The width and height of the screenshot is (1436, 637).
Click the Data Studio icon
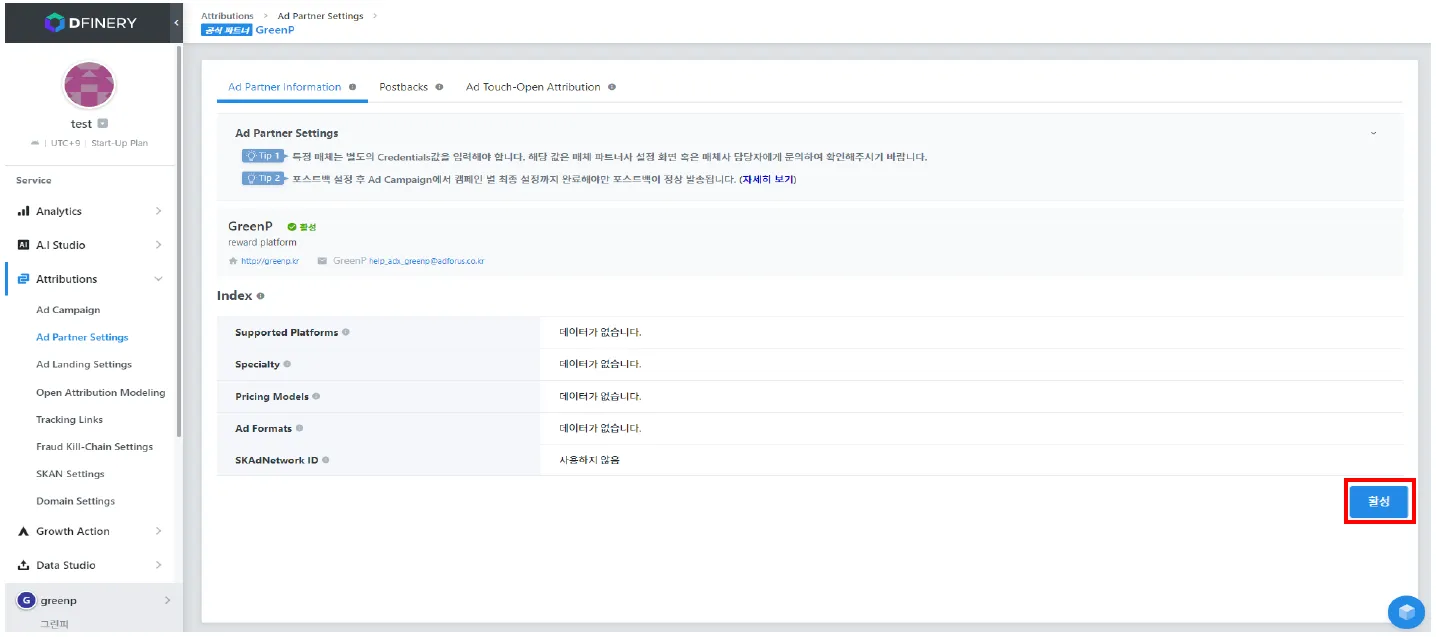tap(24, 565)
